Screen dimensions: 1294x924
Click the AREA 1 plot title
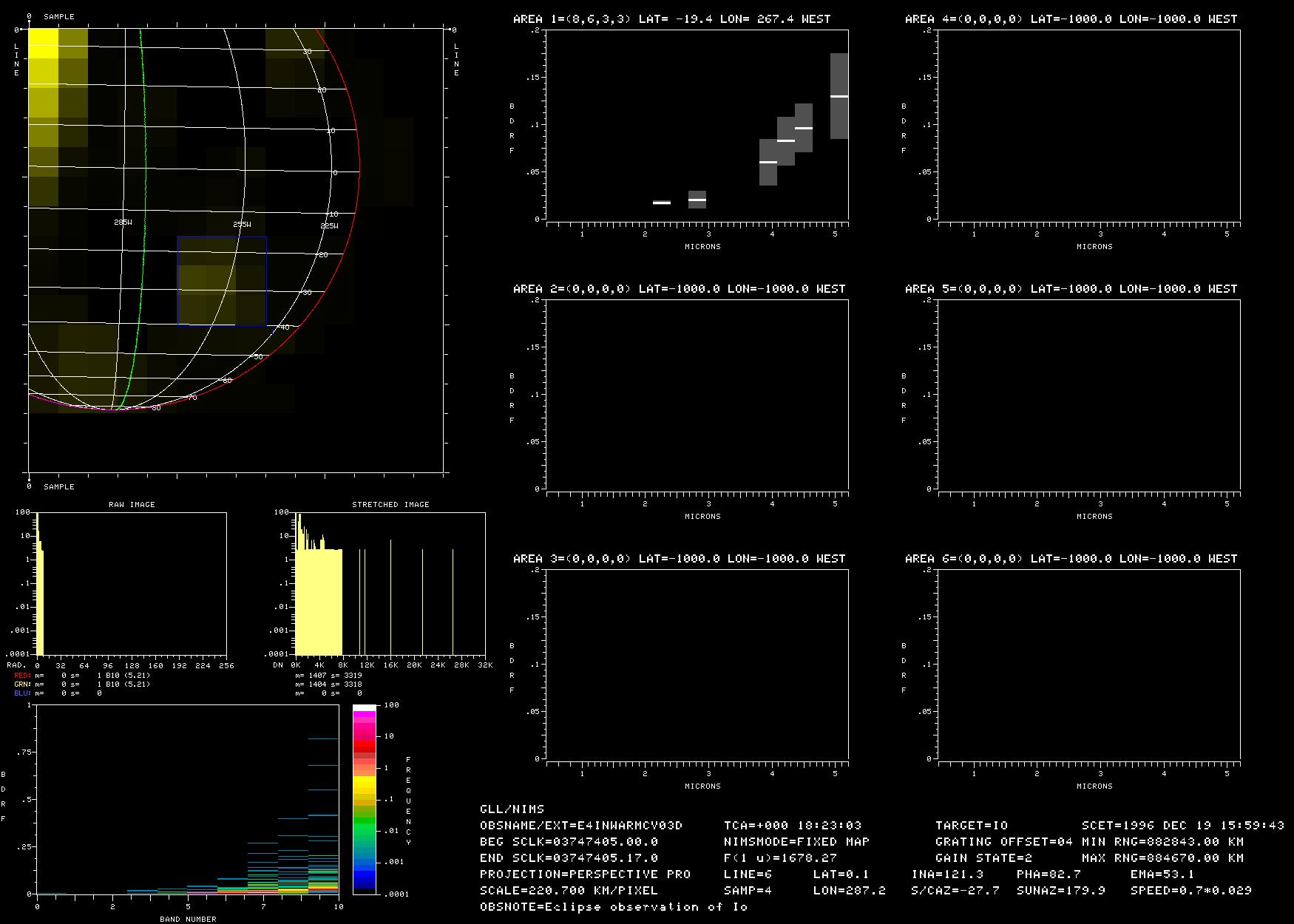671,19
